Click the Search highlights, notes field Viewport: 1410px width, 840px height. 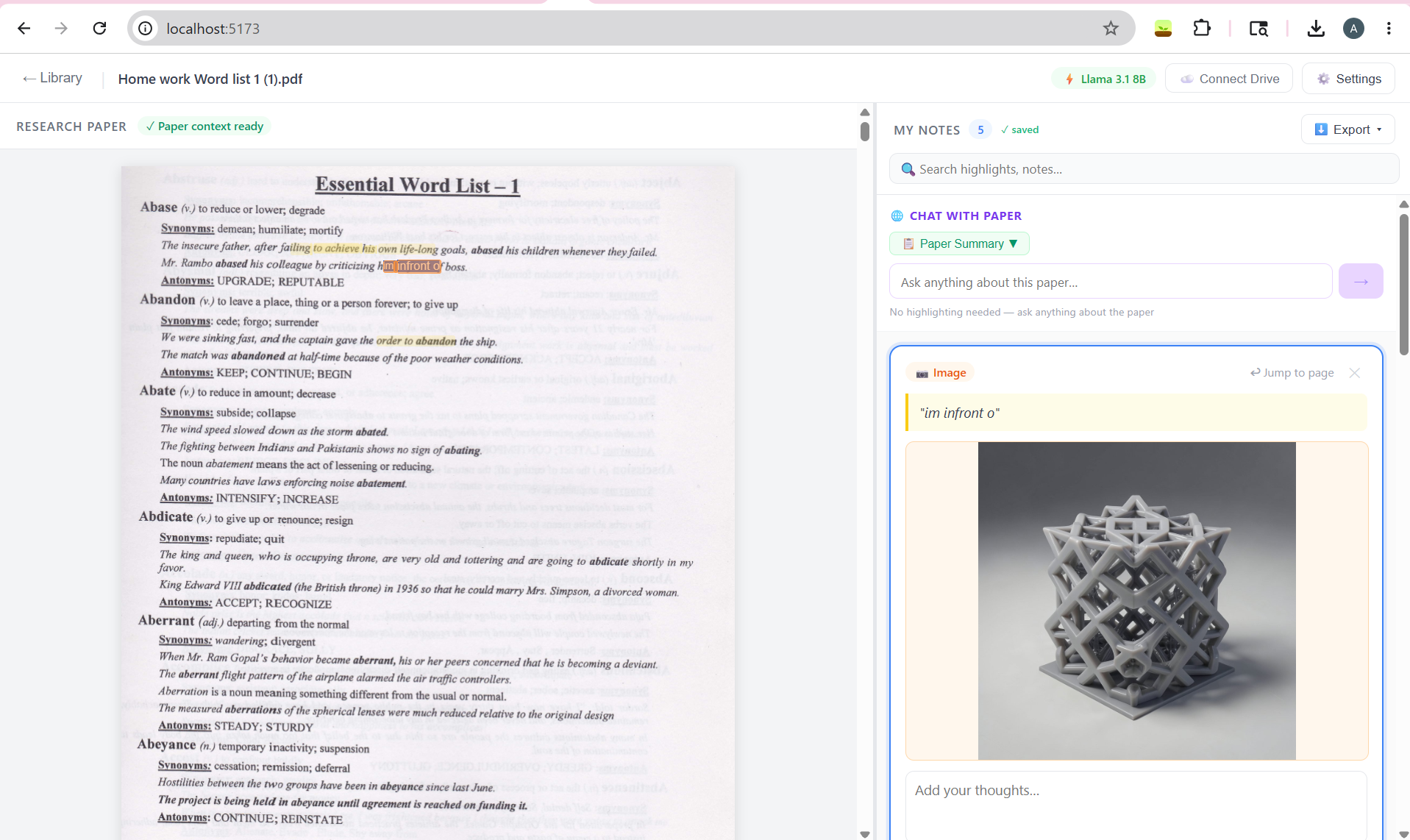[x=1144, y=169]
